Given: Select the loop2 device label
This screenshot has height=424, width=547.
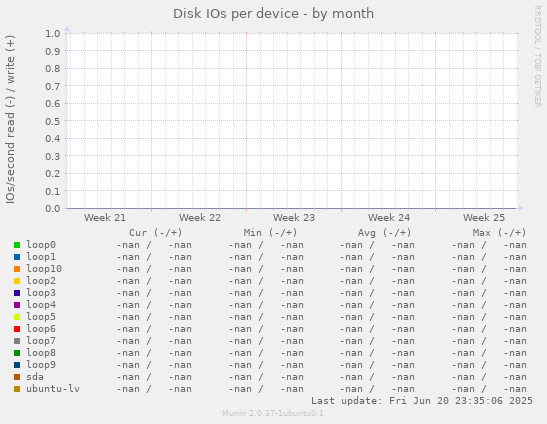Looking at the screenshot, I should (41, 281).
